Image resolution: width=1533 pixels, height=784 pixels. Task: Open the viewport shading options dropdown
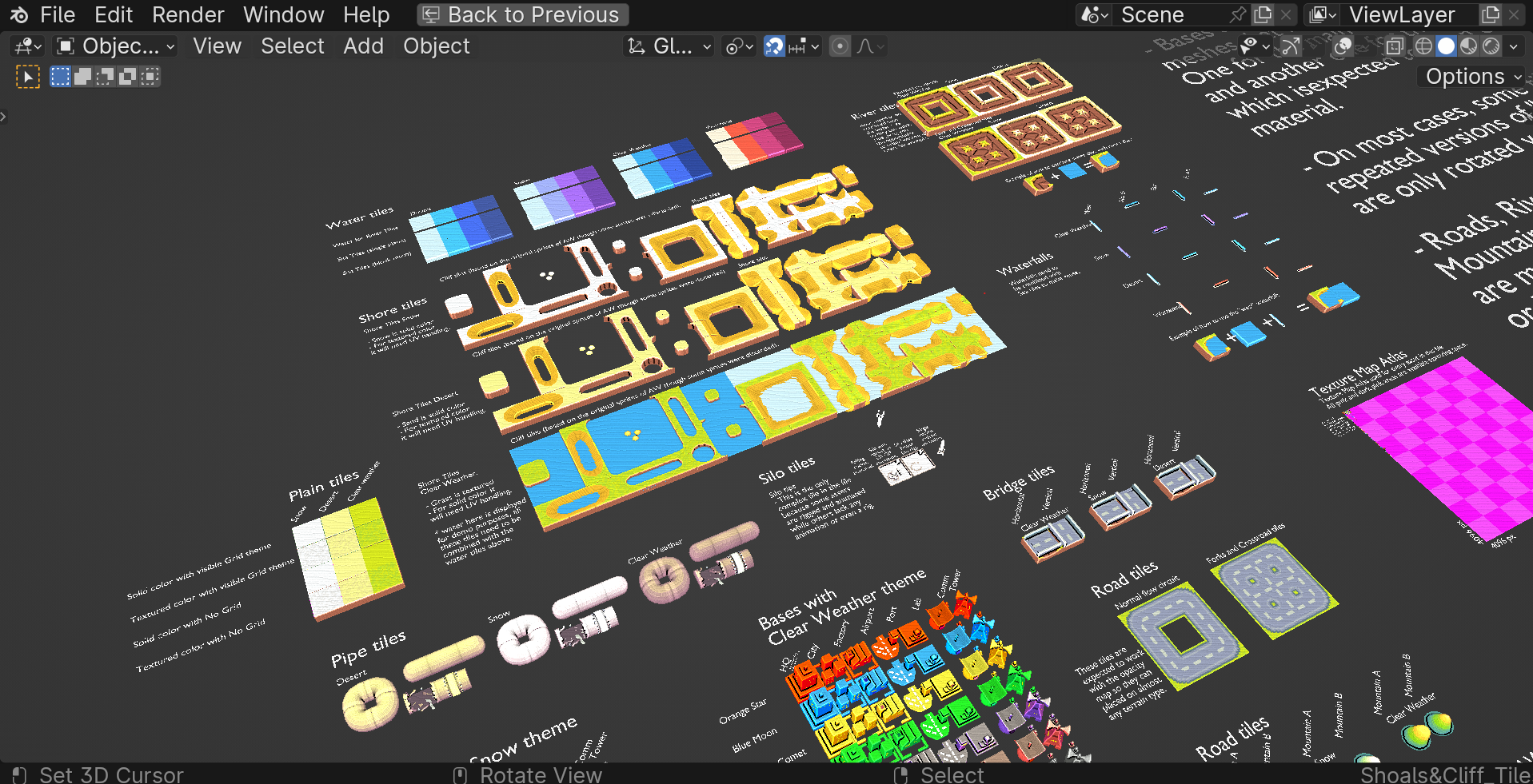(x=1513, y=46)
